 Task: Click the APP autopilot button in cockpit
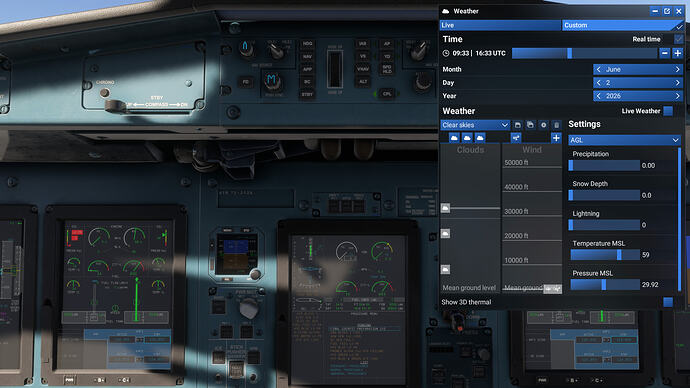pyautogui.click(x=307, y=69)
